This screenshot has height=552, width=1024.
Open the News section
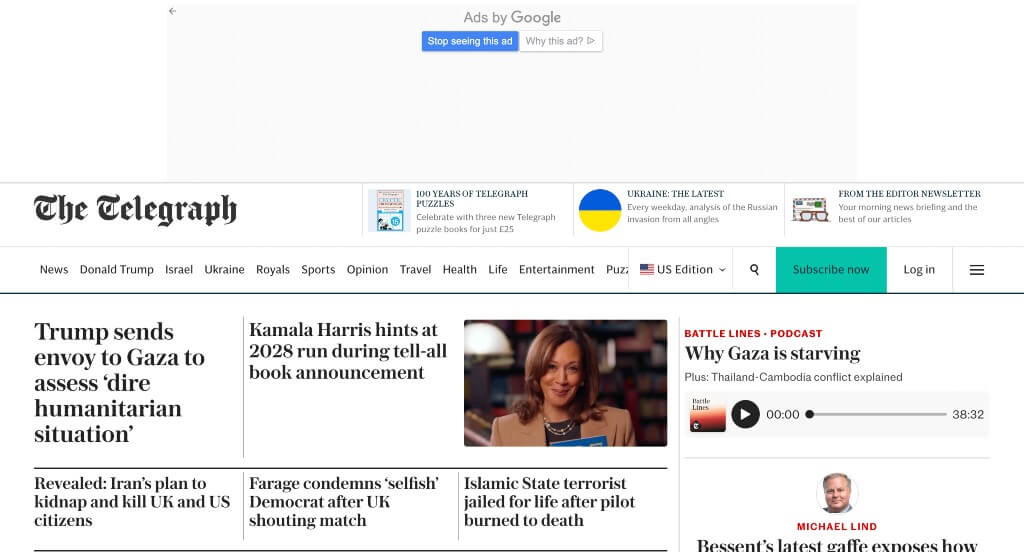(54, 269)
